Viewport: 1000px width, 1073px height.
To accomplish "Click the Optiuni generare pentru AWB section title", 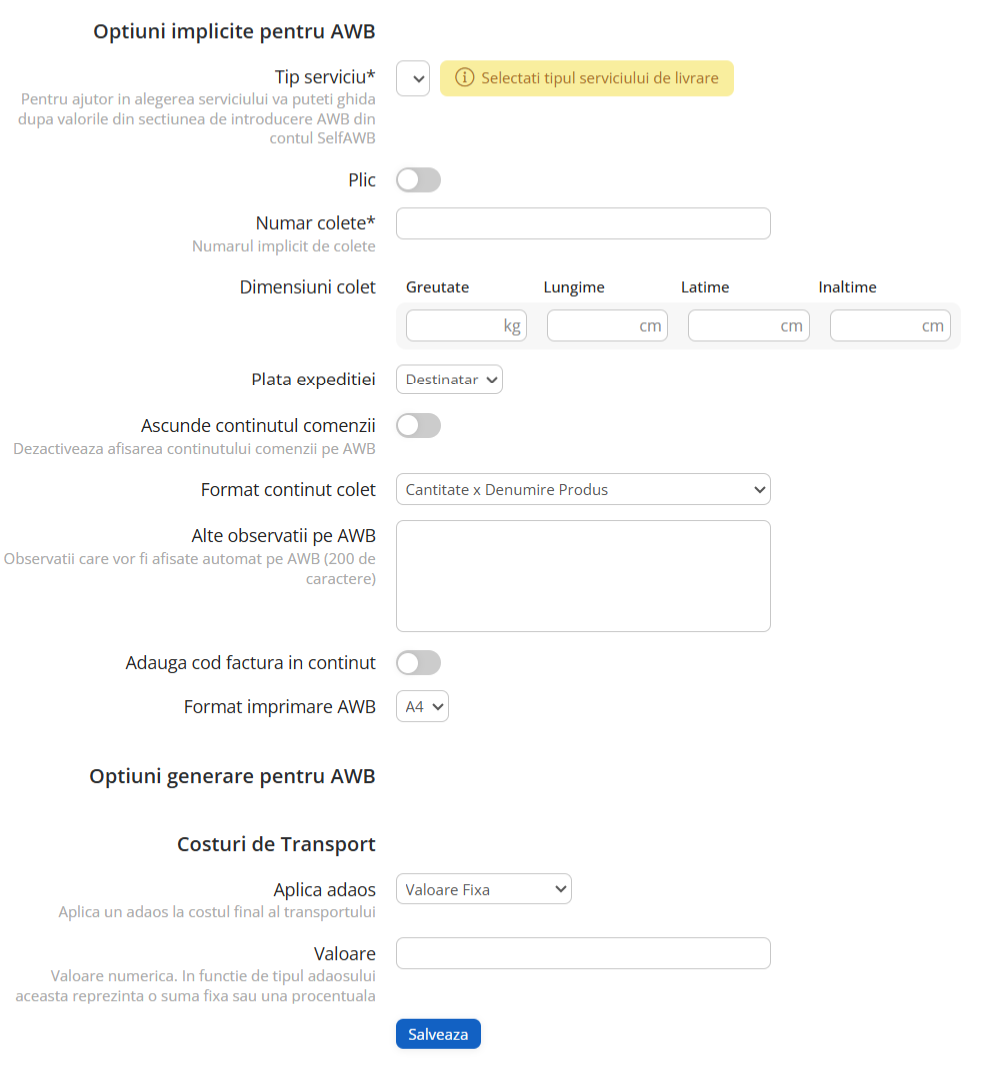I will tap(232, 776).
